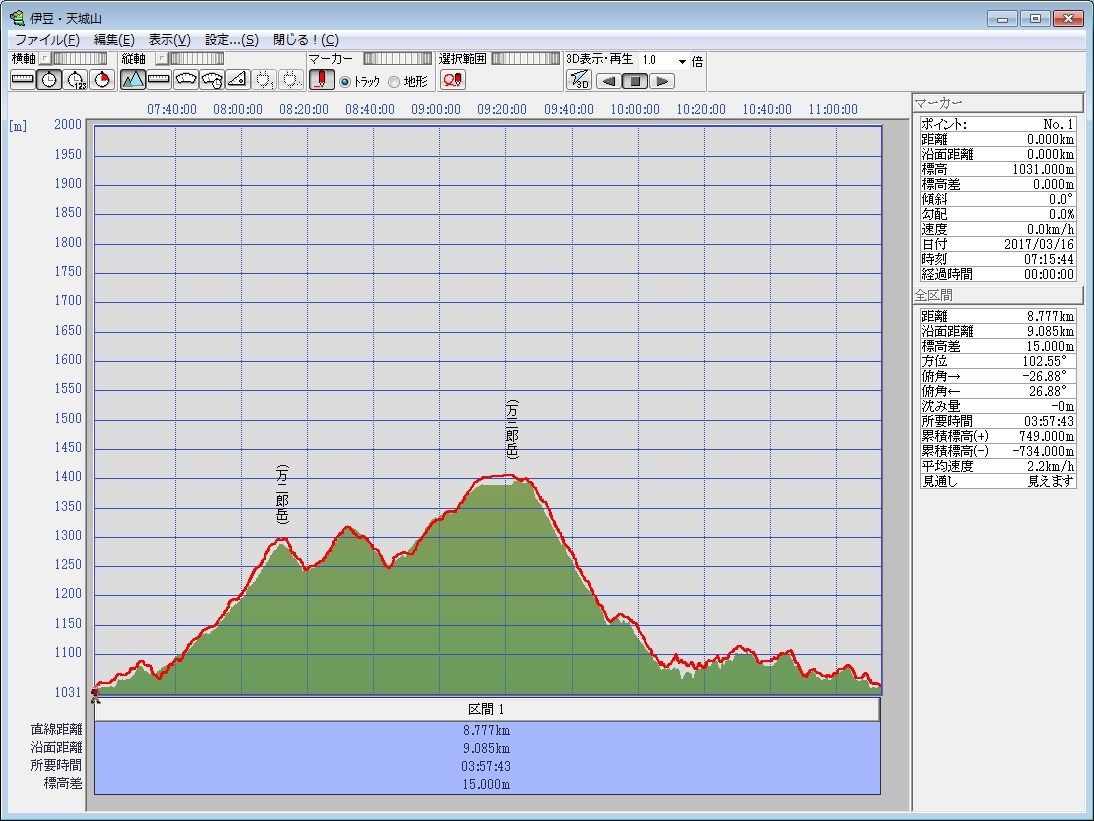Open the 1.0 playback speed dropdown

point(683,61)
